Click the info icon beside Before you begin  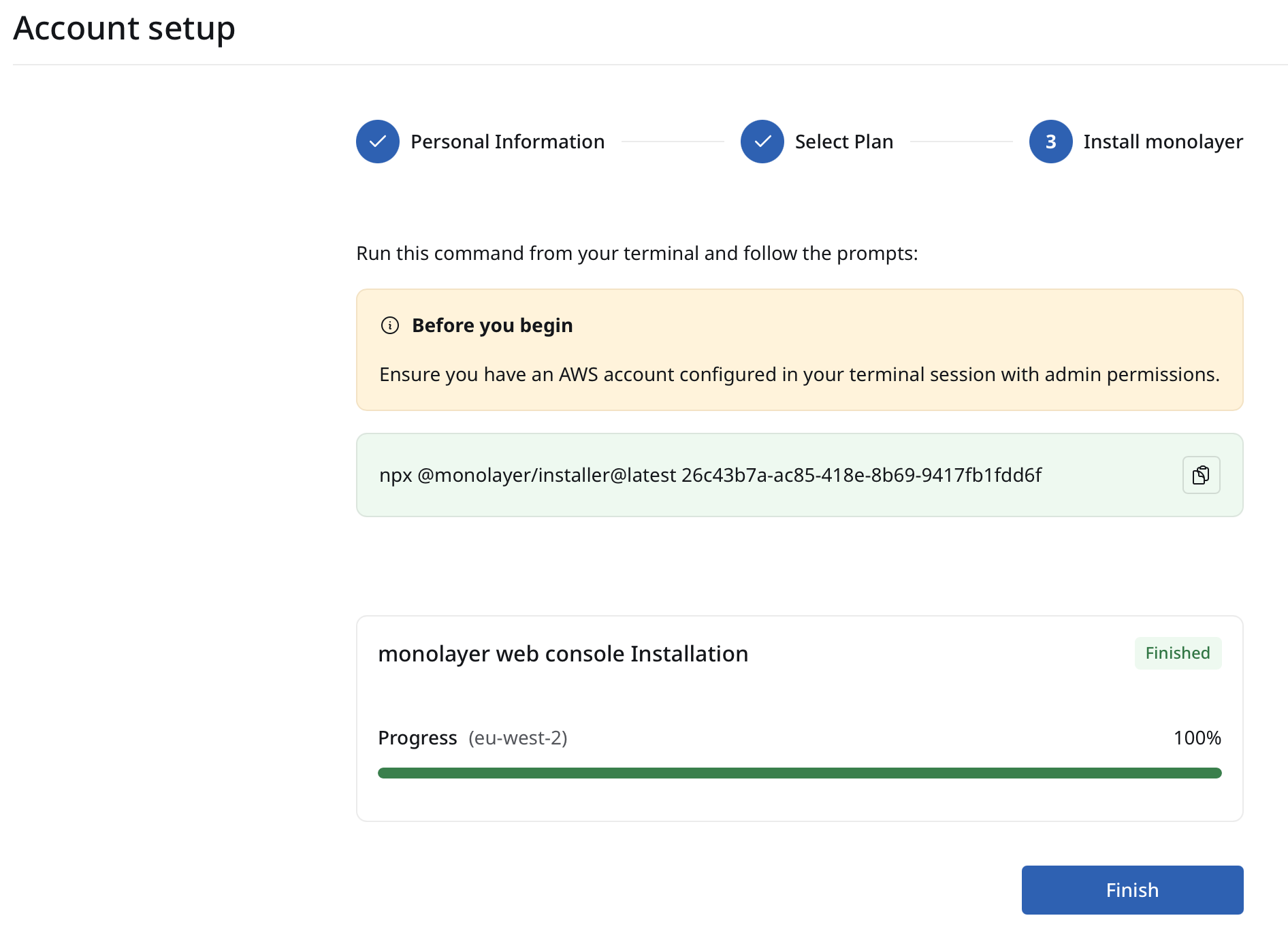click(x=390, y=325)
